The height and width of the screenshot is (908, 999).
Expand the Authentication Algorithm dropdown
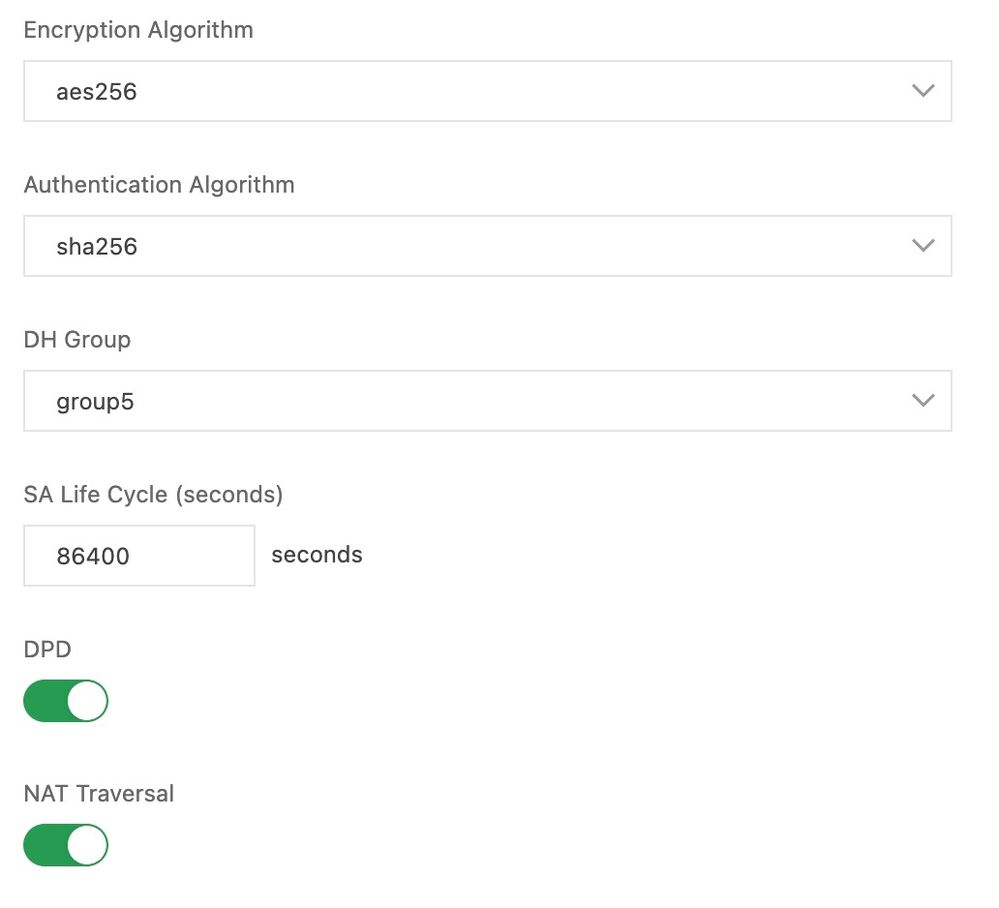(x=487, y=246)
